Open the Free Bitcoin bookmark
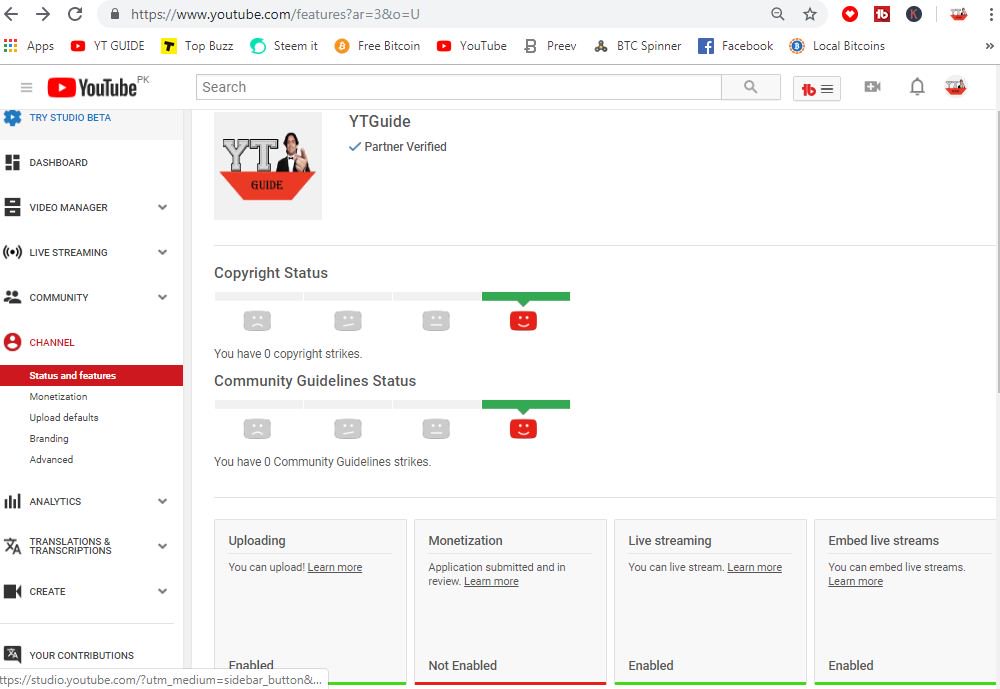This screenshot has height=689, width=1000. click(x=377, y=46)
